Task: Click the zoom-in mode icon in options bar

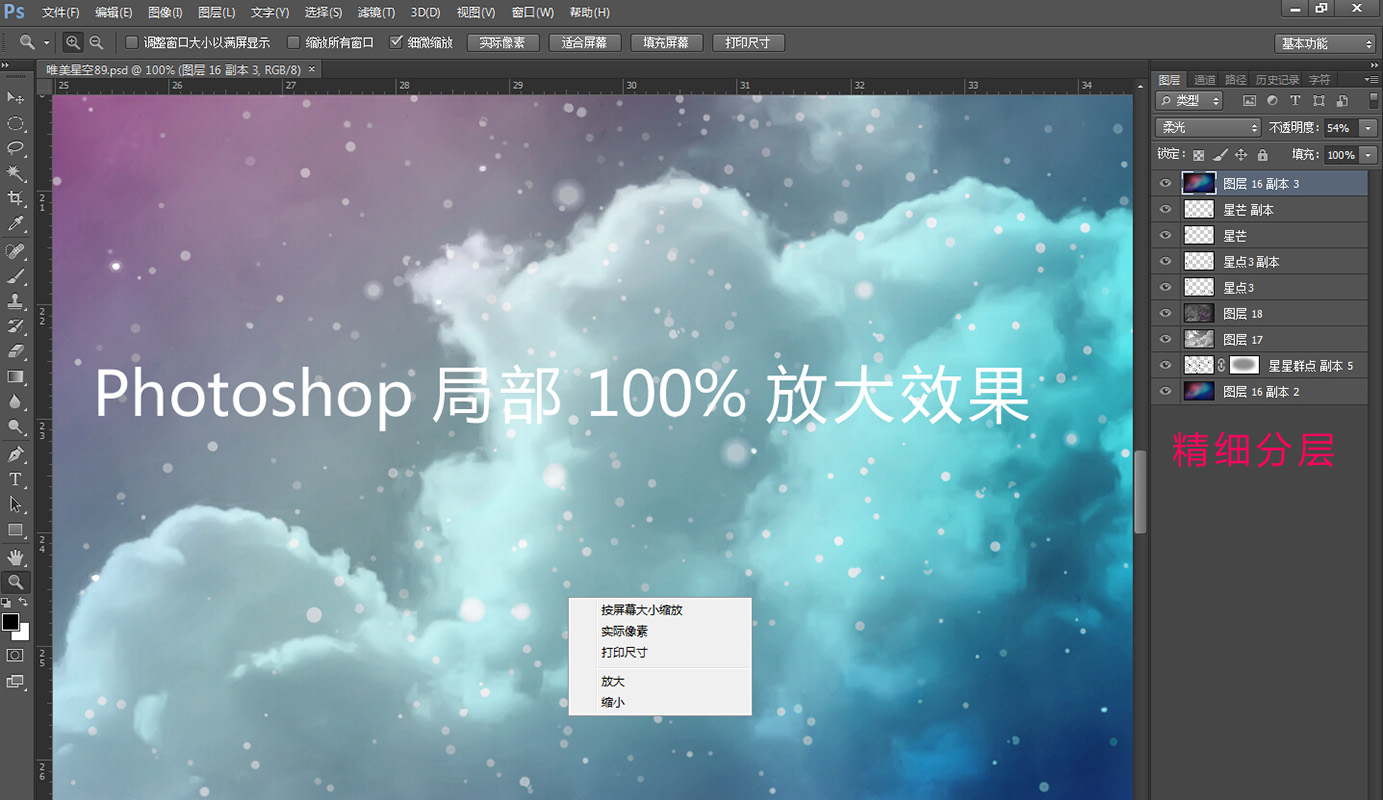Action: coord(73,43)
